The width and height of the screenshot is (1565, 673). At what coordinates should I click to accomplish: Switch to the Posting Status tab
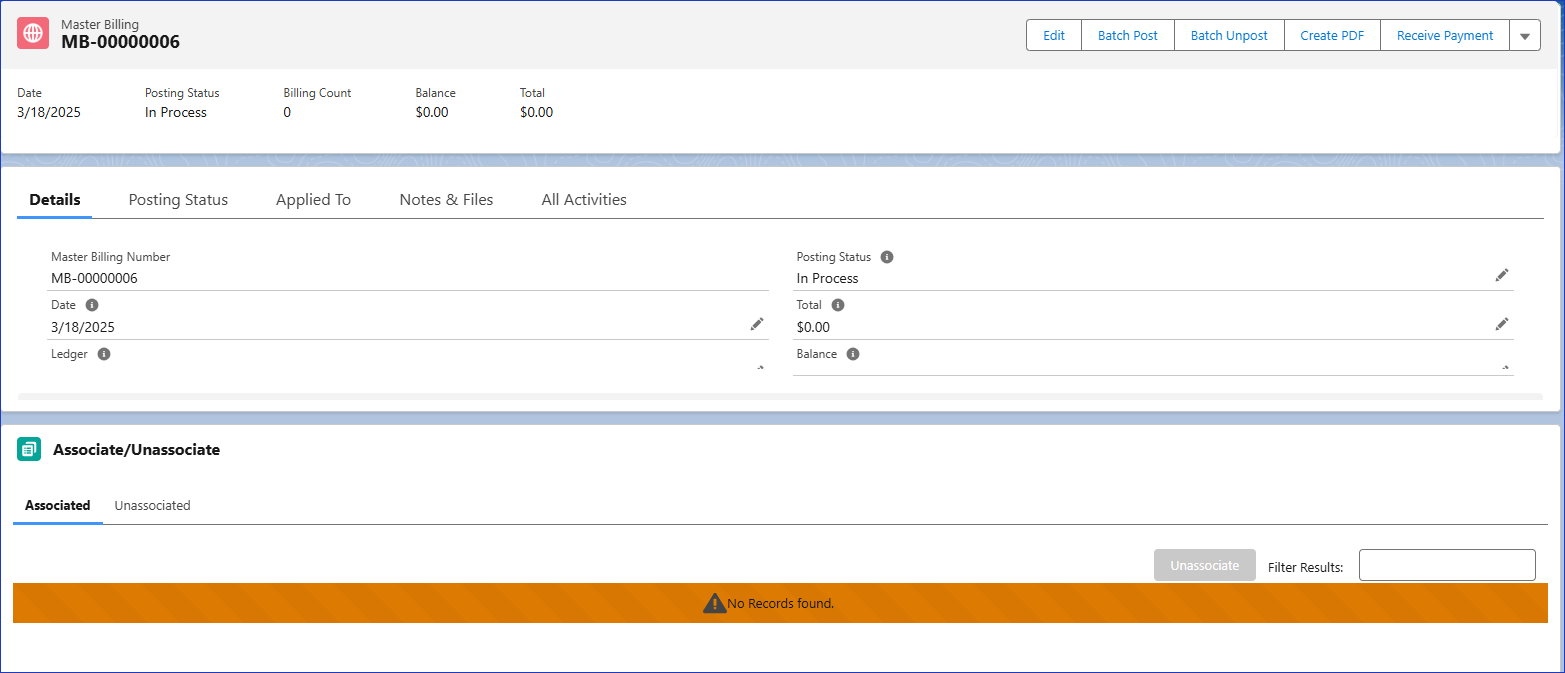click(178, 200)
